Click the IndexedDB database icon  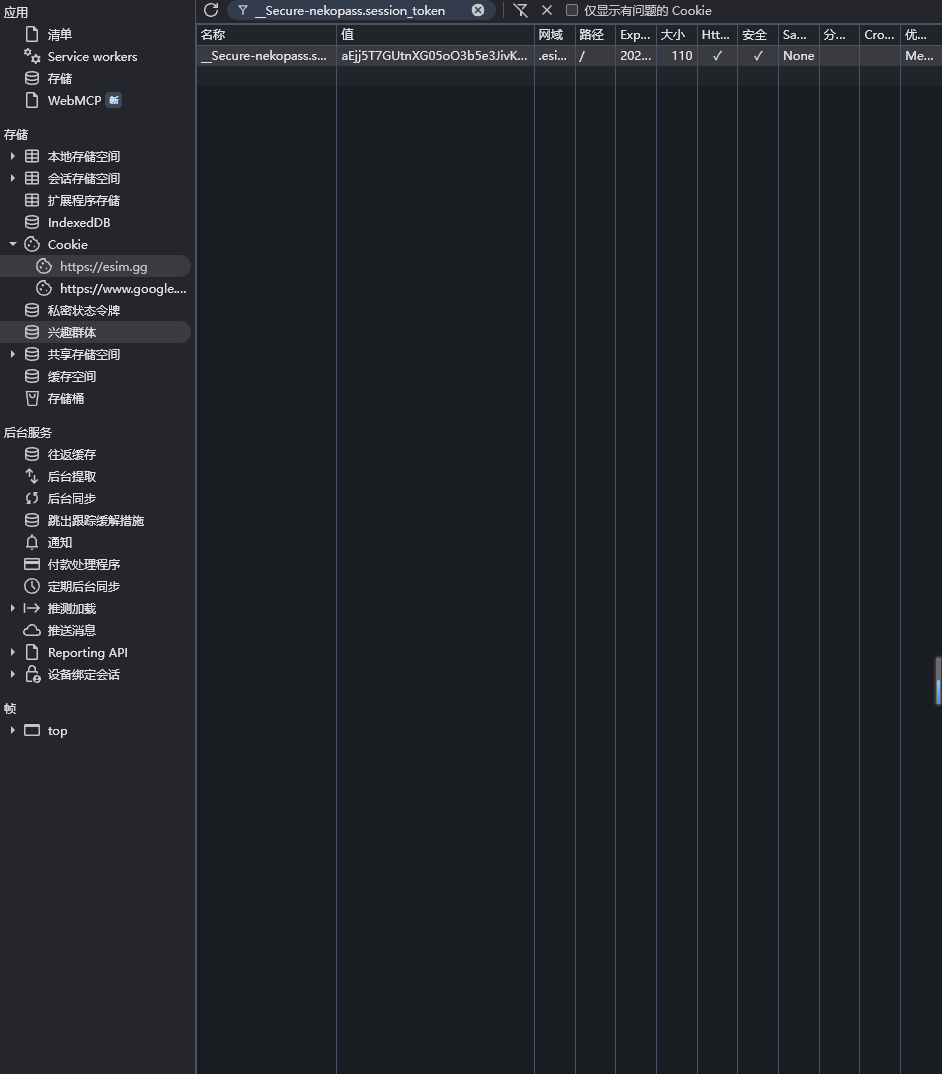(x=32, y=222)
